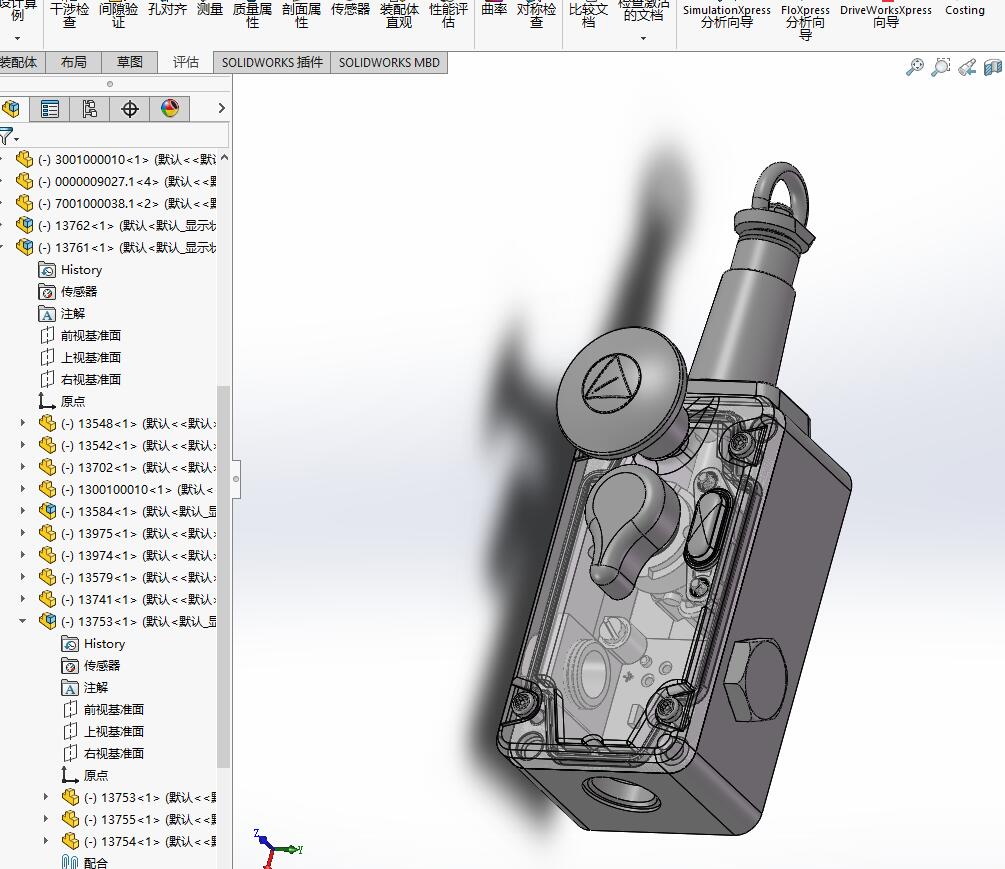The width and height of the screenshot is (1005, 869).
Task: Expand the 13754<1> component node
Action: (x=46, y=841)
